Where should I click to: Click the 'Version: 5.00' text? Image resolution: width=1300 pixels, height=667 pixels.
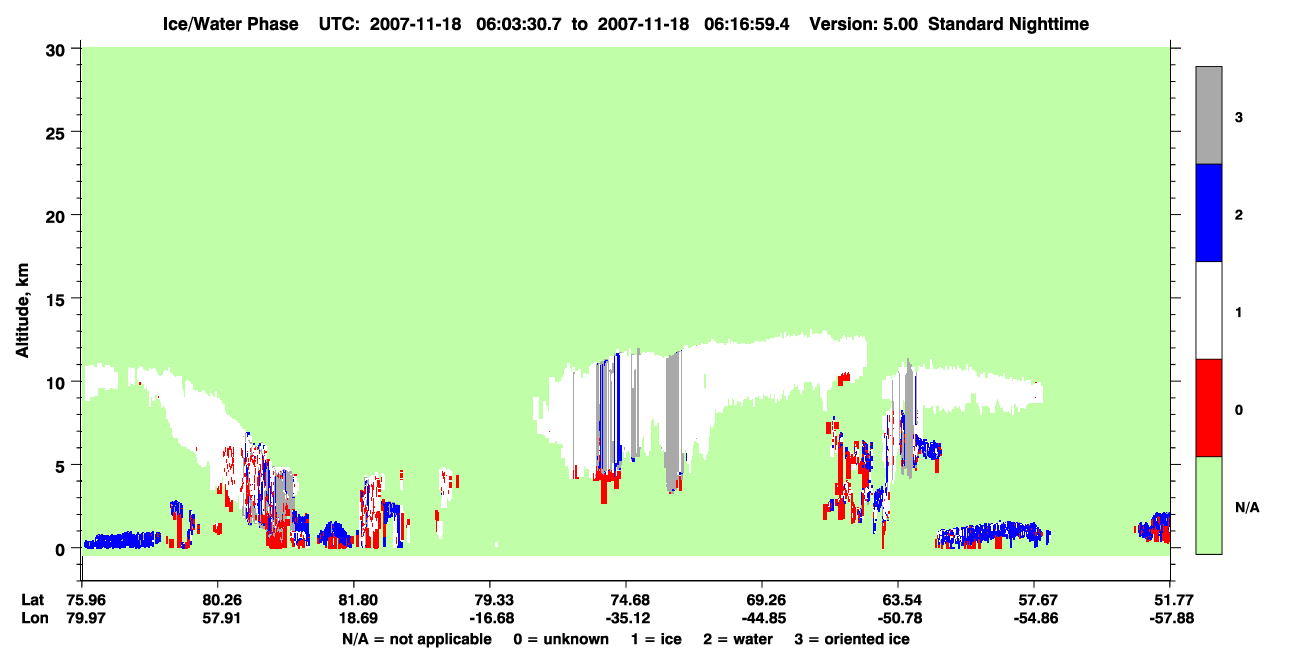click(x=863, y=24)
